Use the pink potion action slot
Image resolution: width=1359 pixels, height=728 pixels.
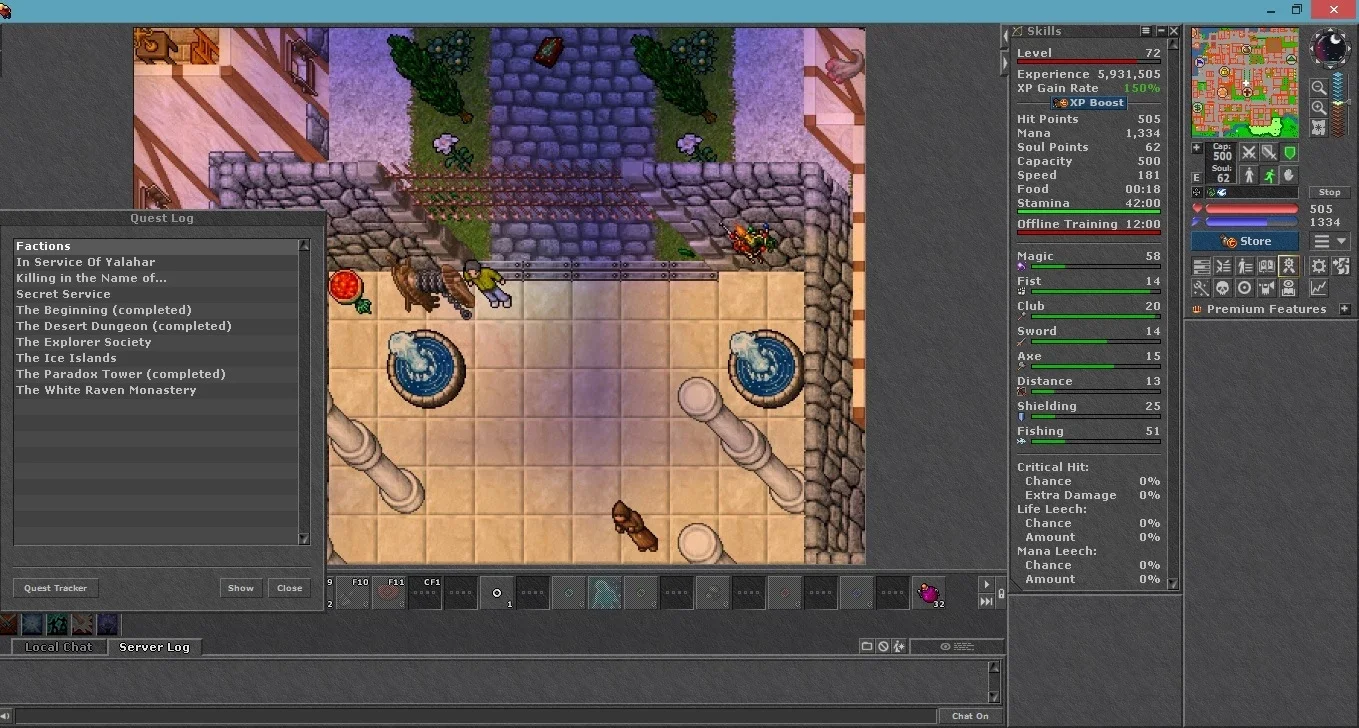point(929,593)
